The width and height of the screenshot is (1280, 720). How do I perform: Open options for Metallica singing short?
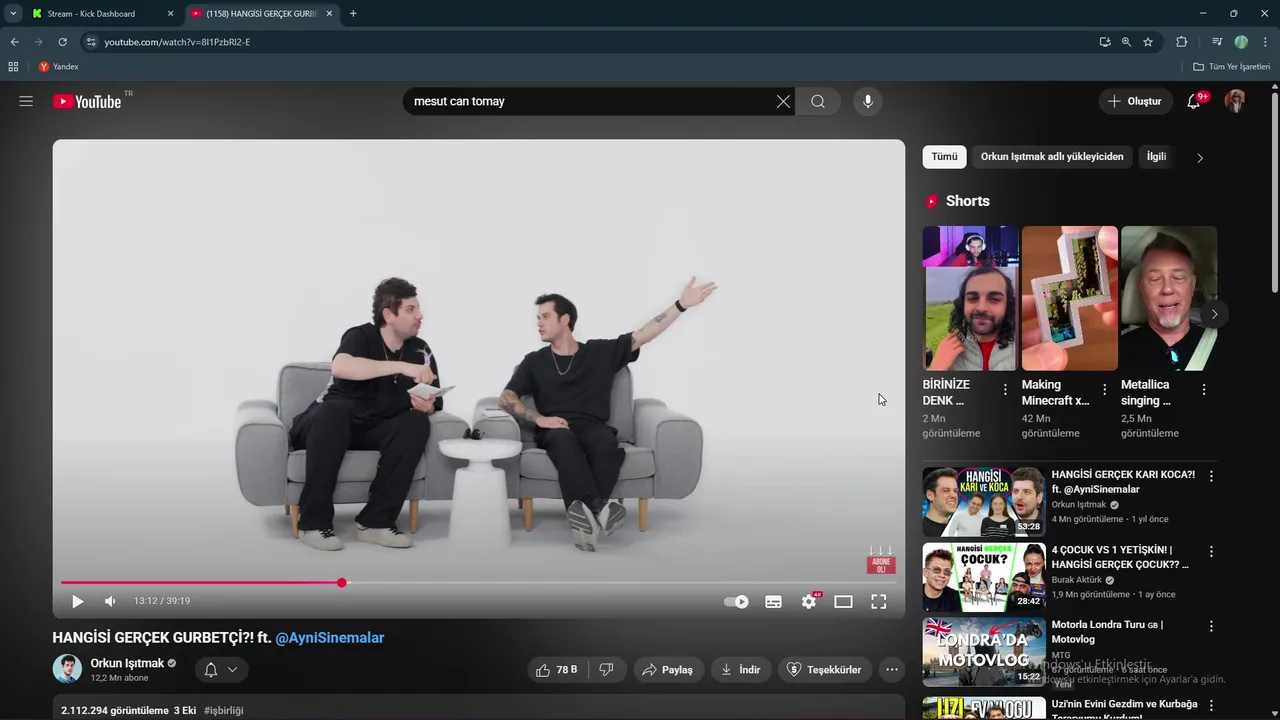pos(1203,390)
